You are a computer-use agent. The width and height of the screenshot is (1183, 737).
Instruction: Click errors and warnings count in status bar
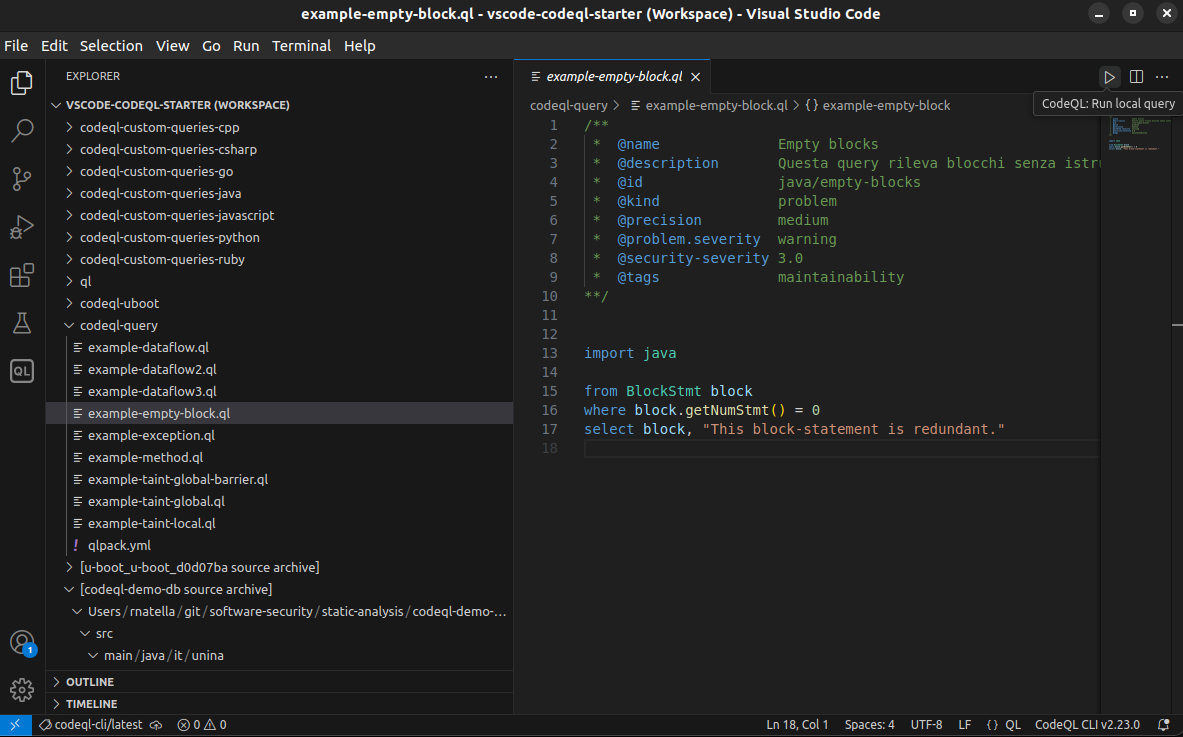click(201, 725)
